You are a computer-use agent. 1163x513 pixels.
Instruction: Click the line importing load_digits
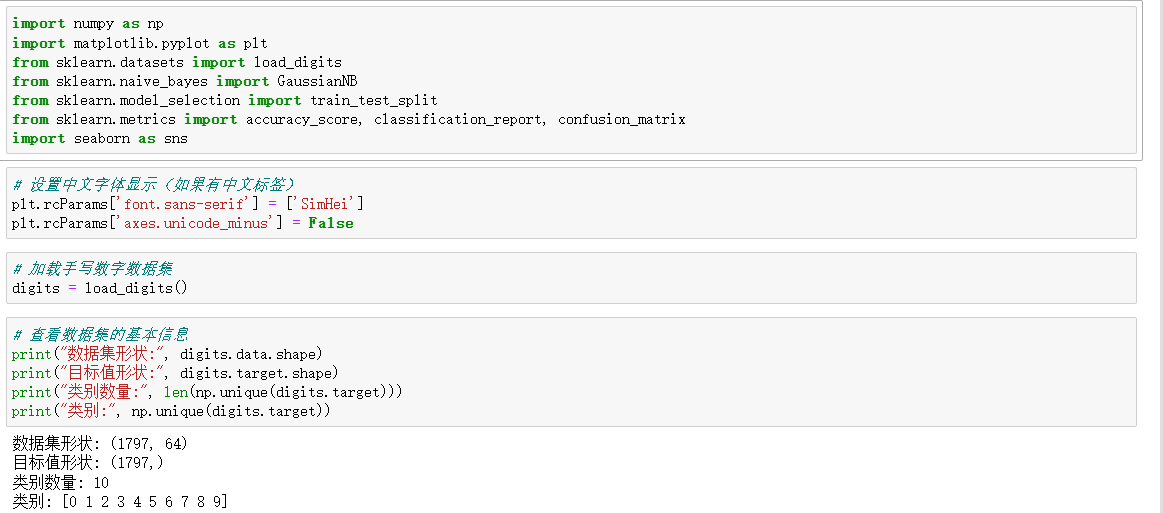point(177,62)
